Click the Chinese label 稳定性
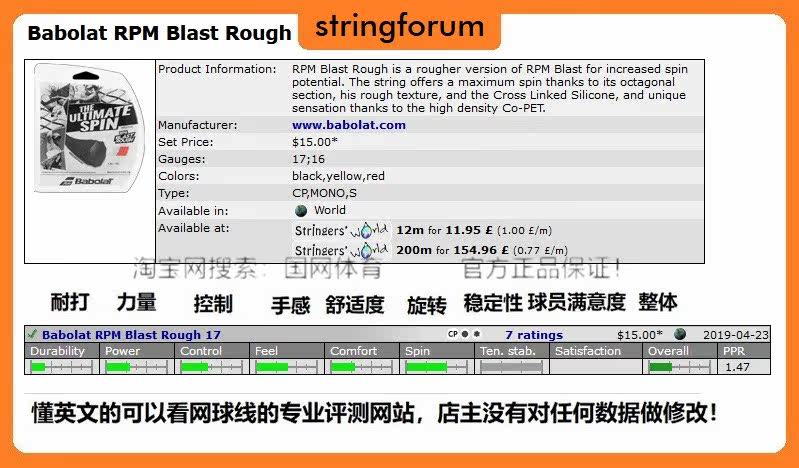The width and height of the screenshot is (799, 468). pos(493,303)
